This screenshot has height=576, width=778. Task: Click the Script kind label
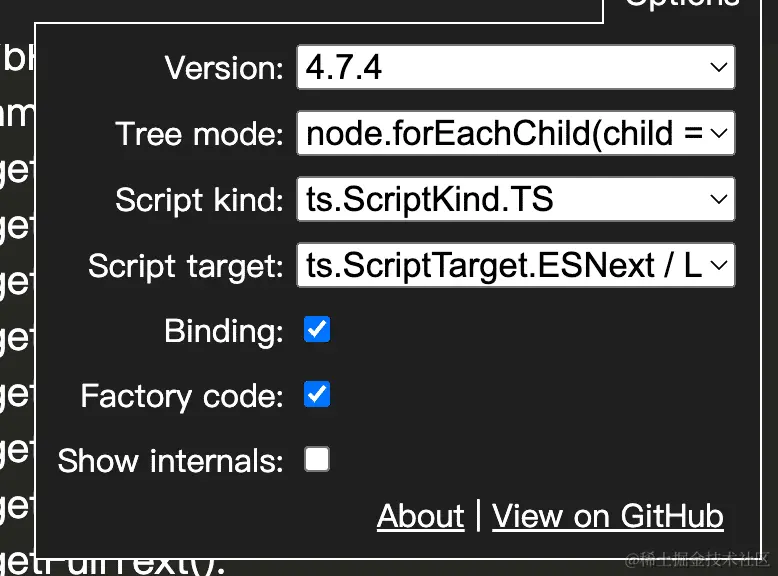(199, 200)
